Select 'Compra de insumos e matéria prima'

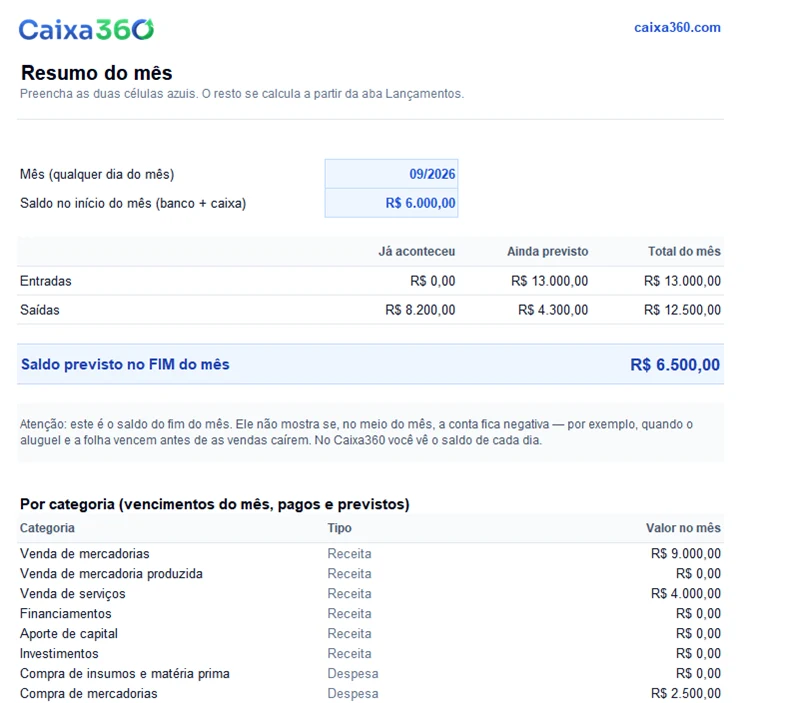pyautogui.click(x=370, y=674)
